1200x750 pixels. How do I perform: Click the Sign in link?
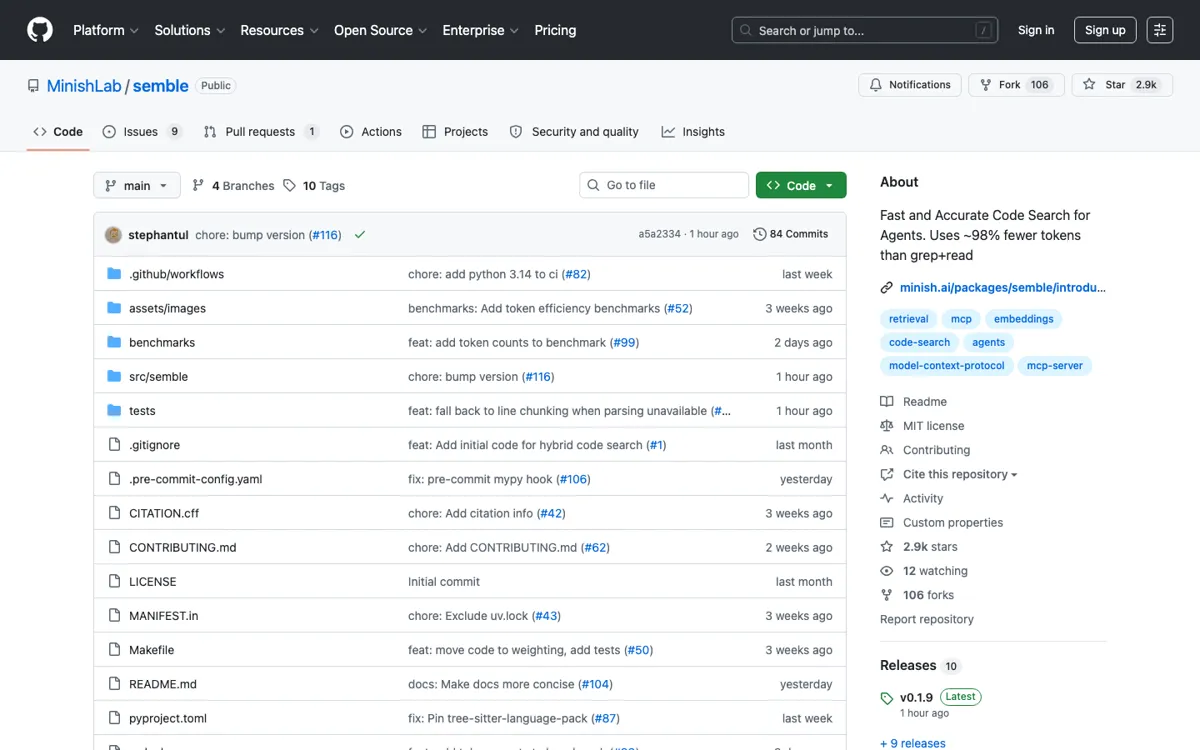(1036, 30)
